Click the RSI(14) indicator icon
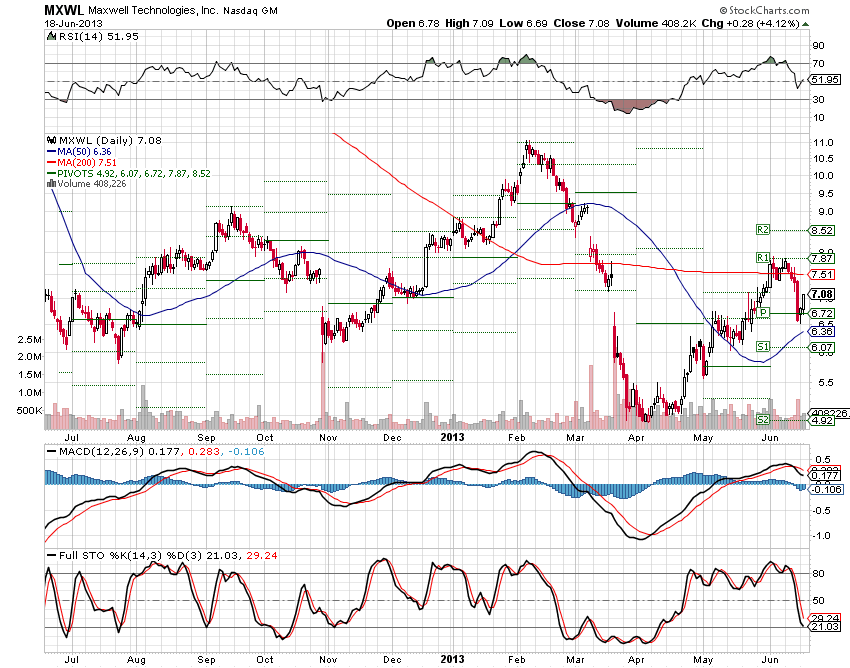Viewport: 850px width, 668px height. point(51,36)
